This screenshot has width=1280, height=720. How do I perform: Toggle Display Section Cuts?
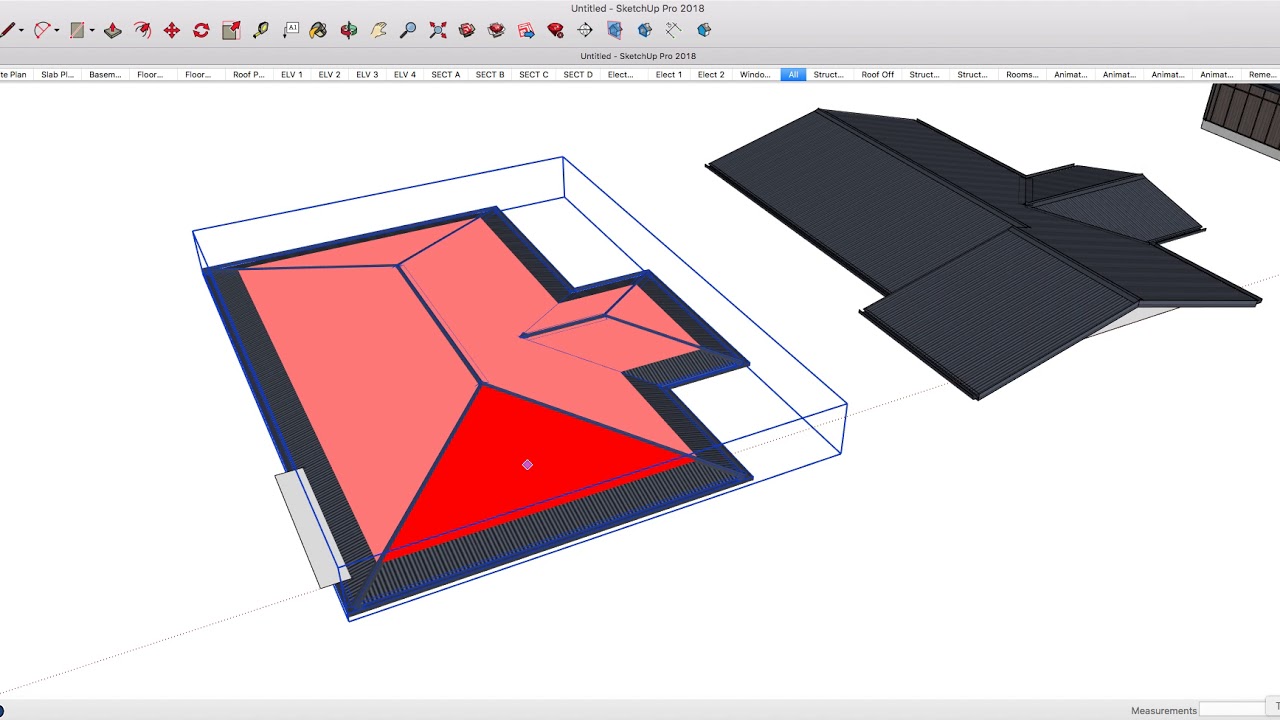point(645,31)
